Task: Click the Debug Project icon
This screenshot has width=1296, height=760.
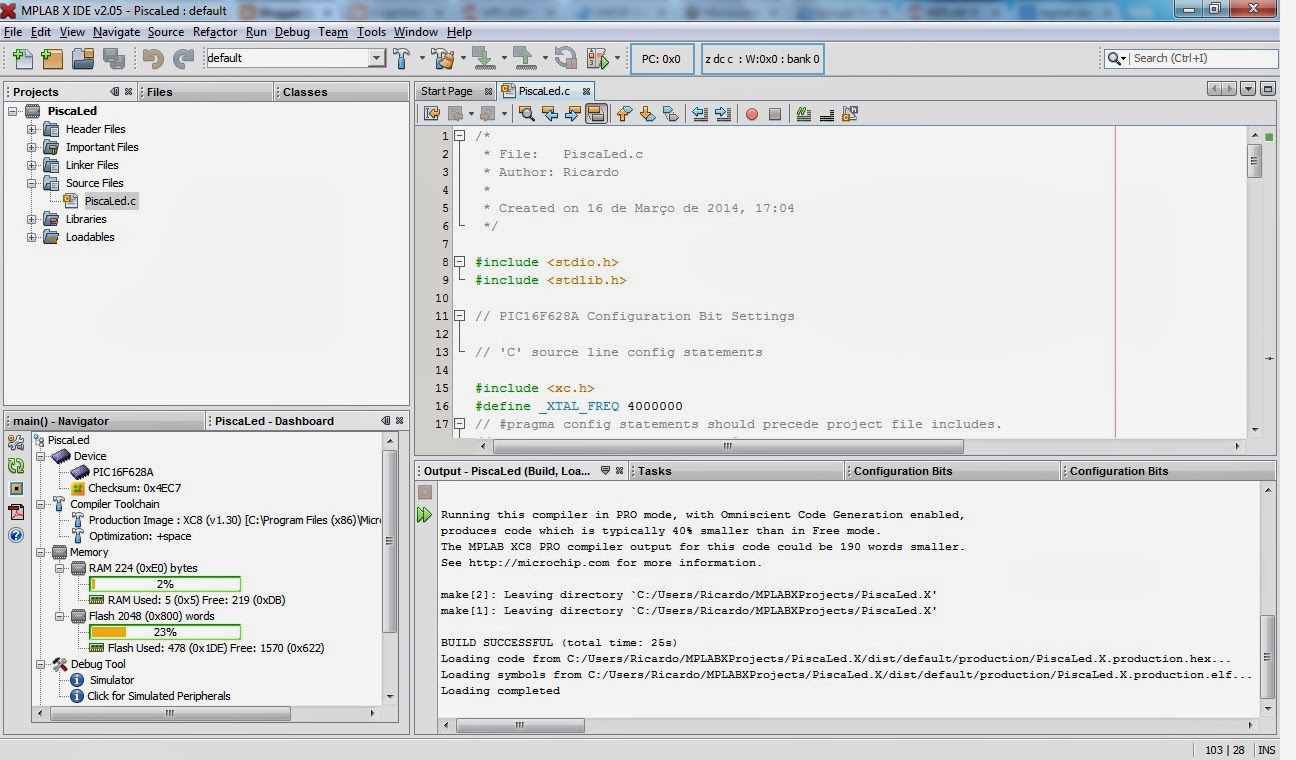Action: tap(598, 58)
